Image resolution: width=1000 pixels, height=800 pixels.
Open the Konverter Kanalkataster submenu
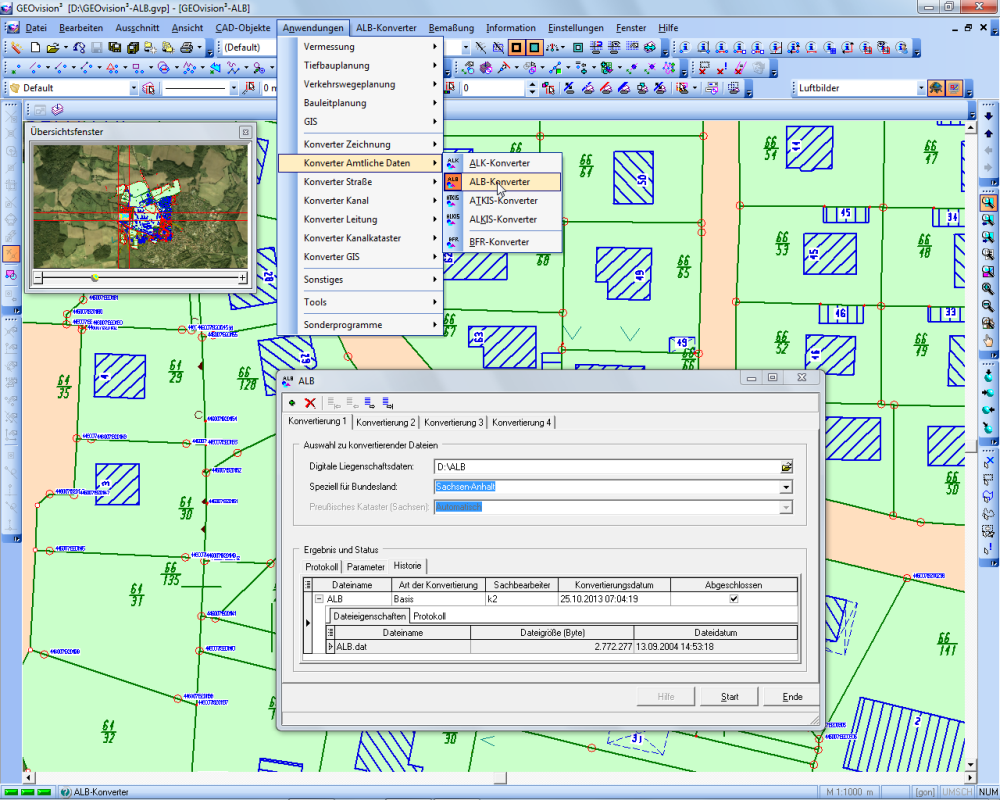click(360, 238)
